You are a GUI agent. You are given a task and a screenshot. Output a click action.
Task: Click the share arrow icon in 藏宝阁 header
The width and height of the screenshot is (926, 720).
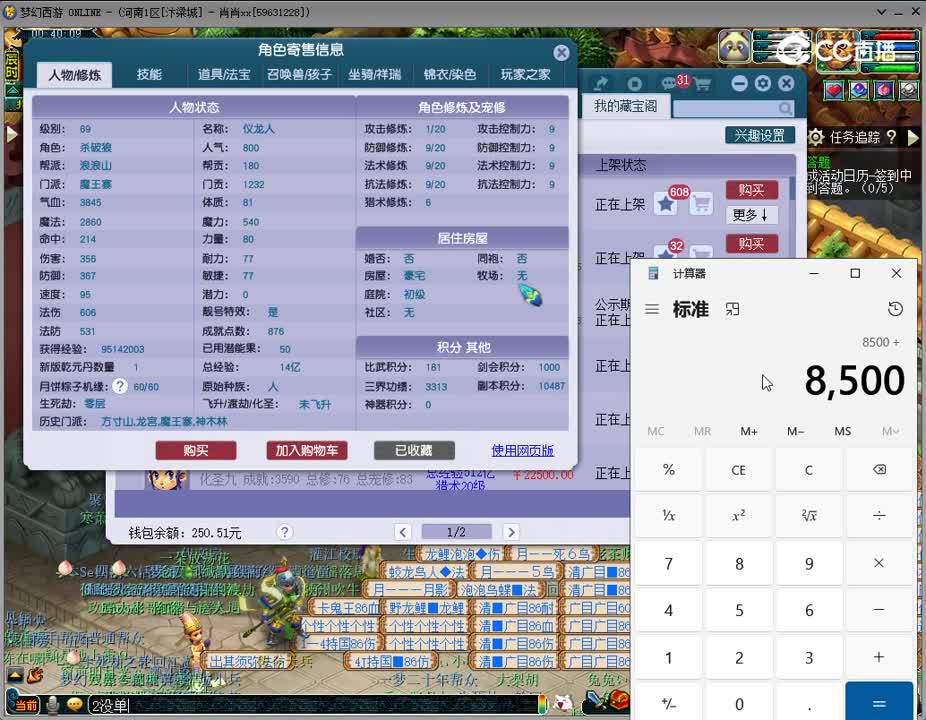(x=601, y=84)
